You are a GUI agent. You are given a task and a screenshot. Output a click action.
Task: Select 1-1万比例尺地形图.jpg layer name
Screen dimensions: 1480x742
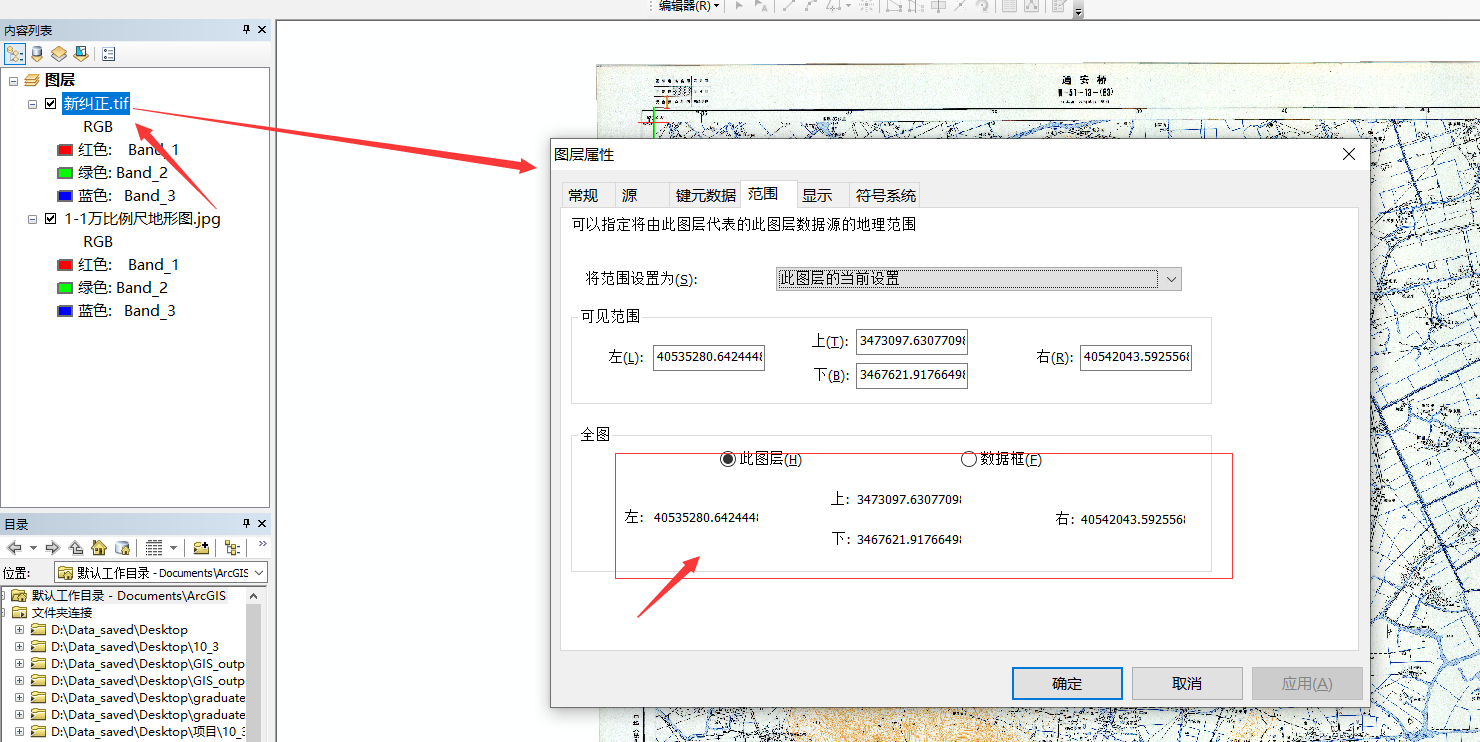(x=142, y=219)
